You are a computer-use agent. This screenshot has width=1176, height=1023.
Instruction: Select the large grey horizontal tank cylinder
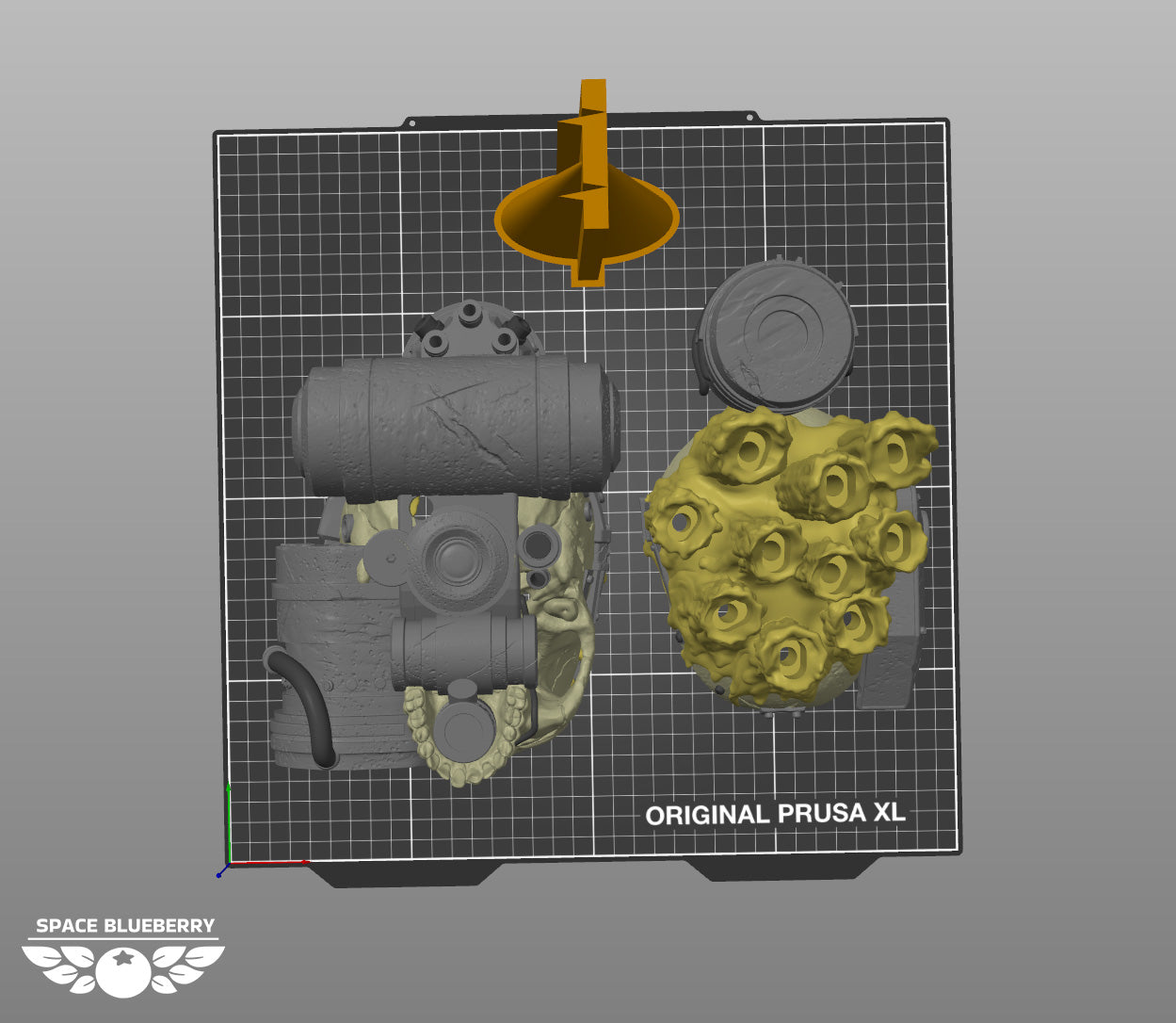(456, 429)
